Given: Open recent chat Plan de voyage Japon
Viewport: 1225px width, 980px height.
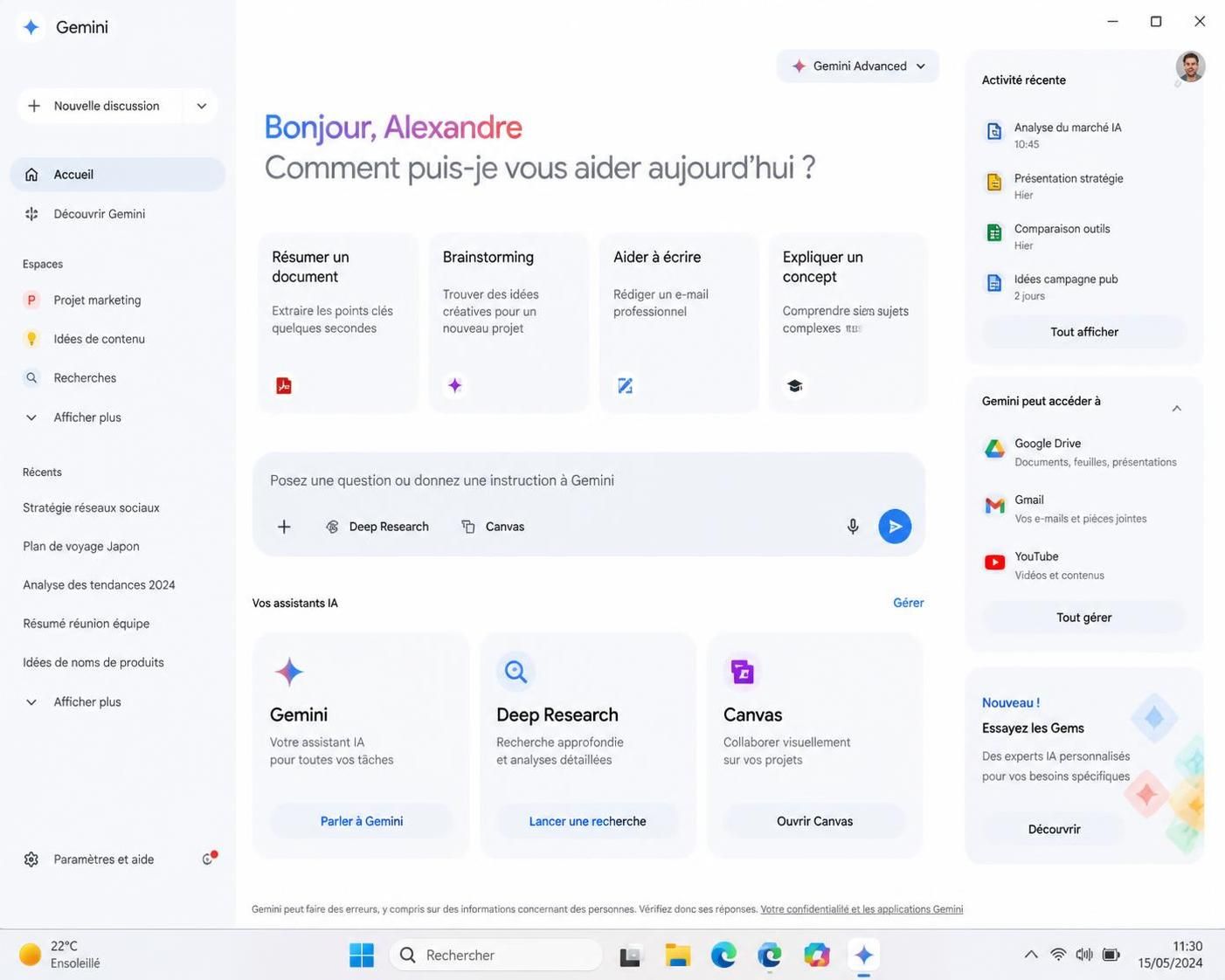Looking at the screenshot, I should click(x=81, y=546).
